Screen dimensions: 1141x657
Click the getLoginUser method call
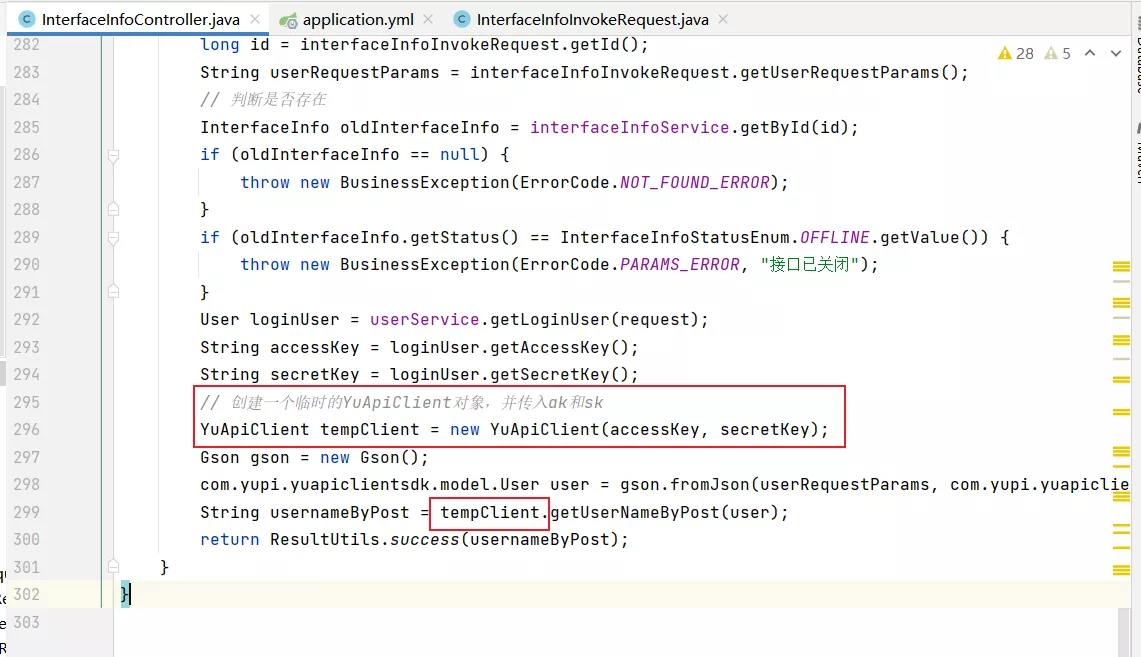[549, 319]
